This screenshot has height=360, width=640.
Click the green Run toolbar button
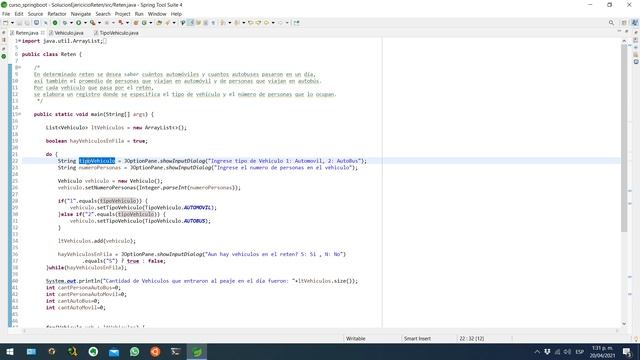click(78, 23)
